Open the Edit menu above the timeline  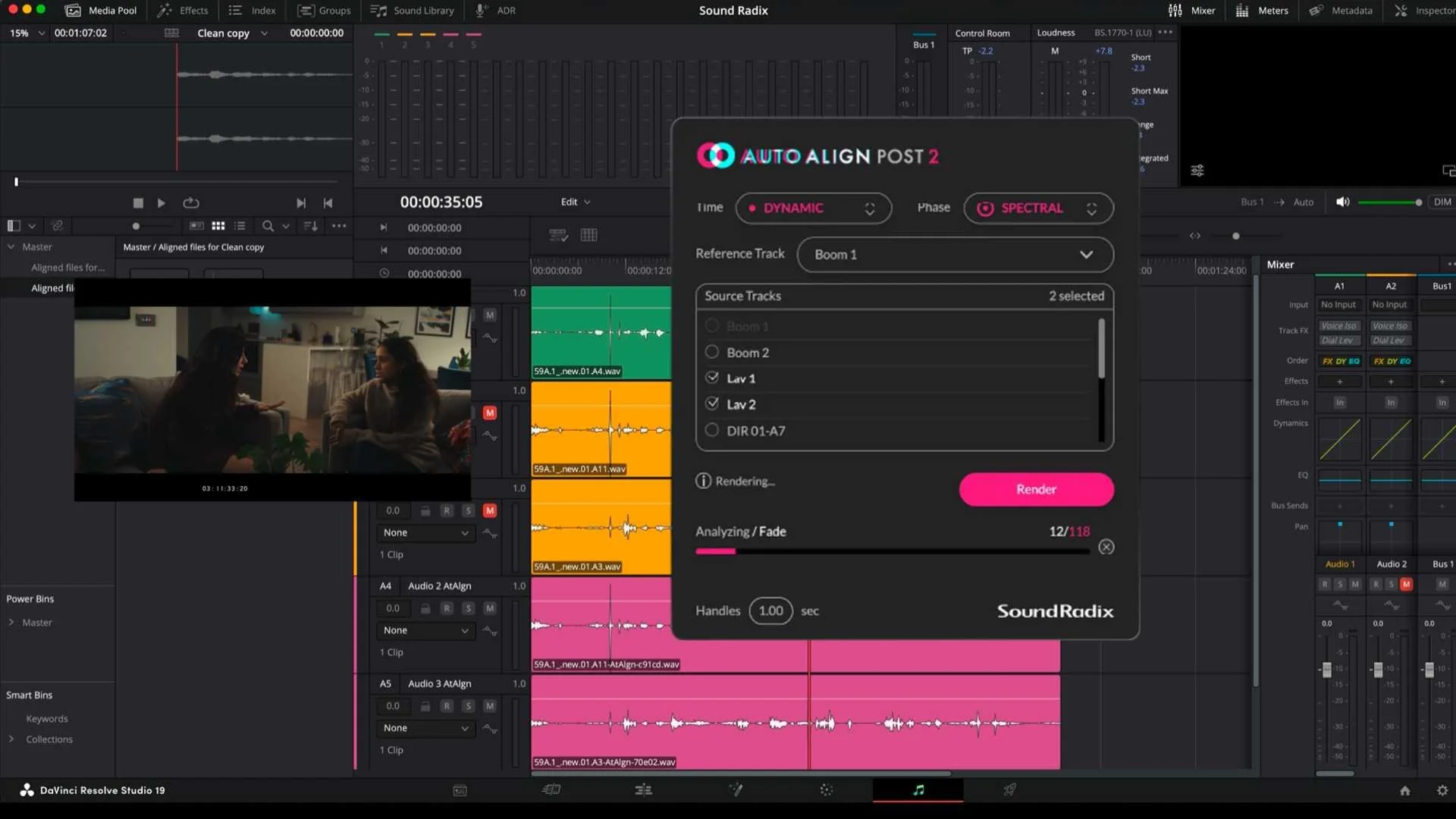[575, 202]
